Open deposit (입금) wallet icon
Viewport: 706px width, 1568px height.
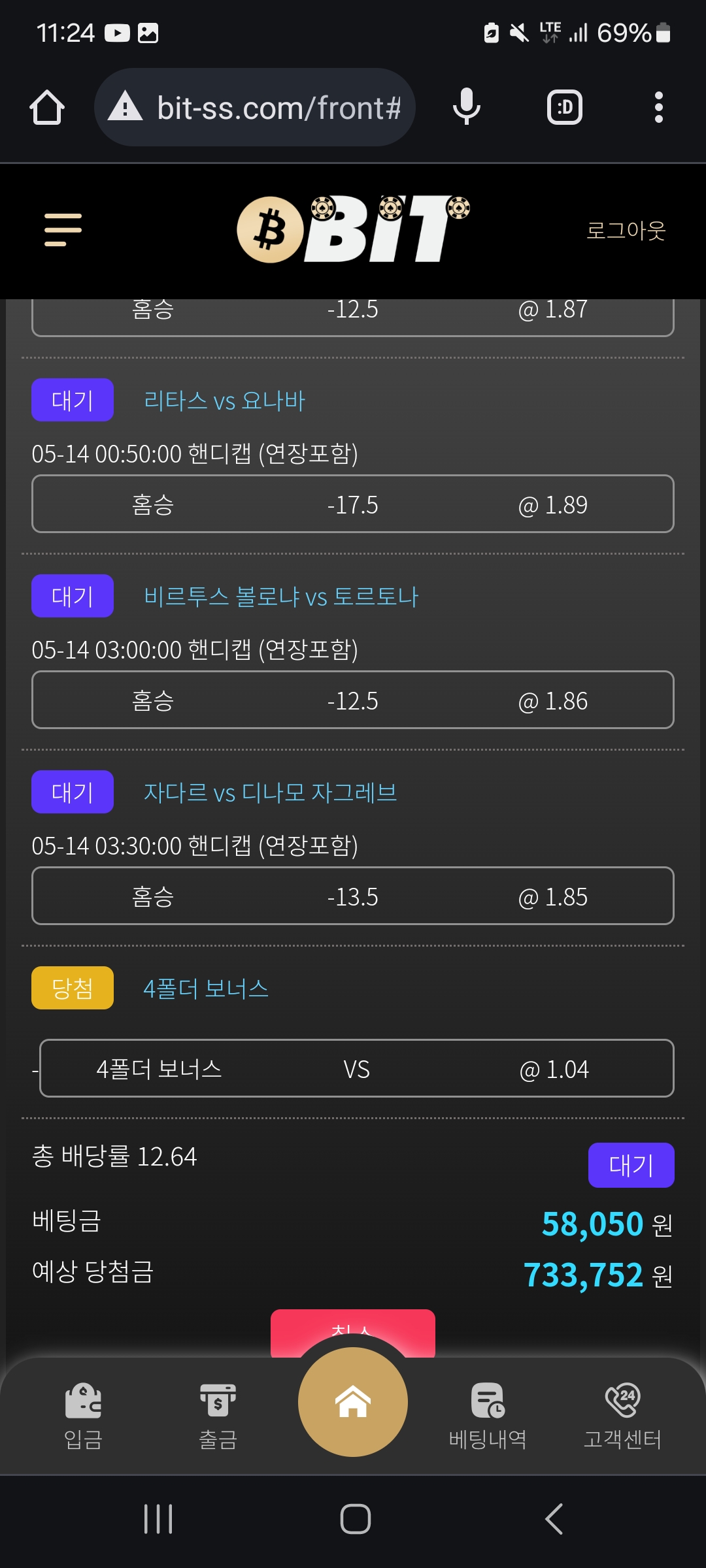(x=83, y=1414)
